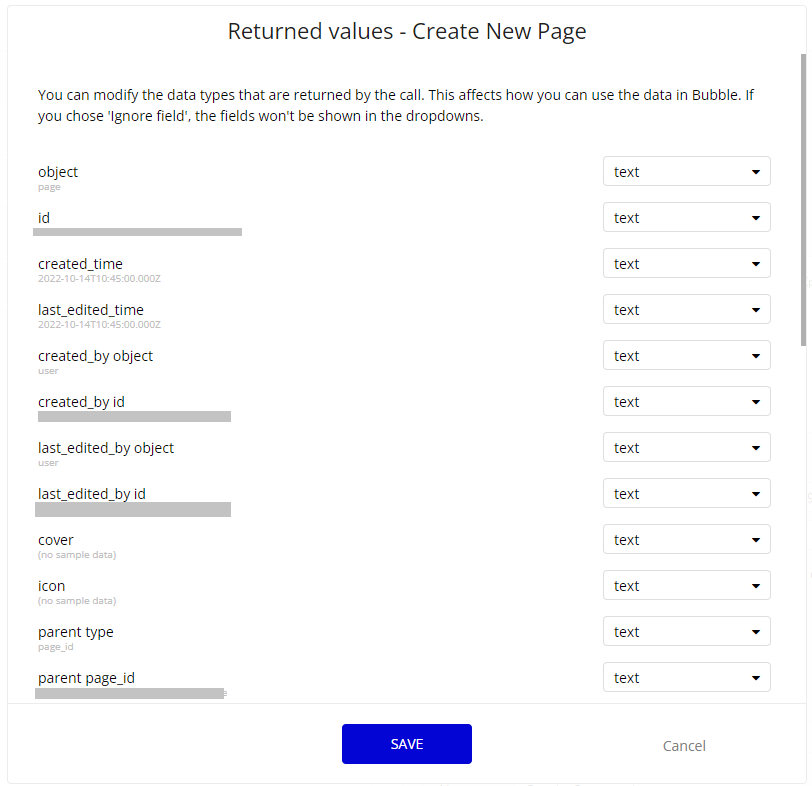Open the data type dropdown for id

[x=687, y=217]
